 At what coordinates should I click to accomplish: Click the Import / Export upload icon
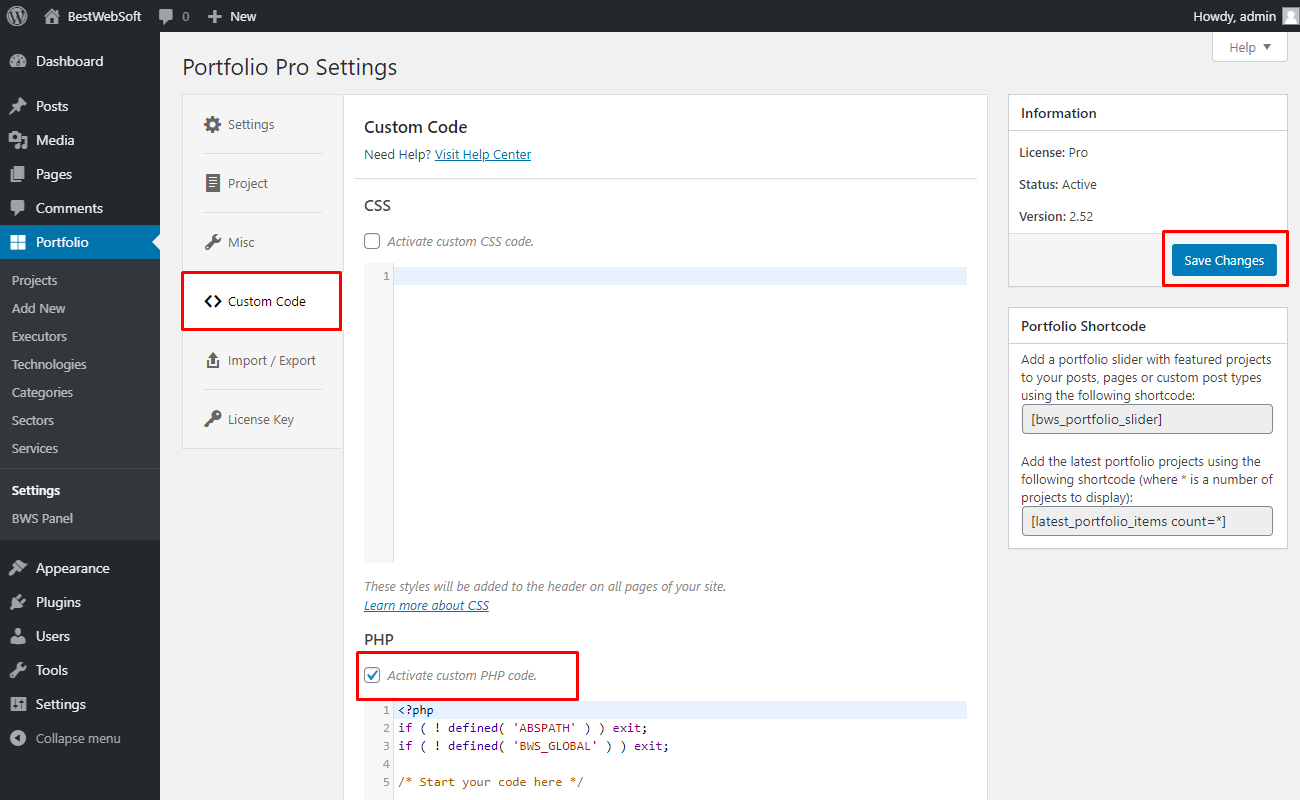tap(212, 360)
